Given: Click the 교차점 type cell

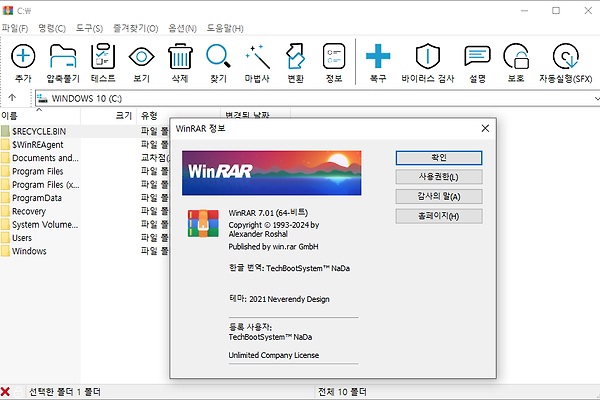Looking at the screenshot, I should [x=155, y=158].
